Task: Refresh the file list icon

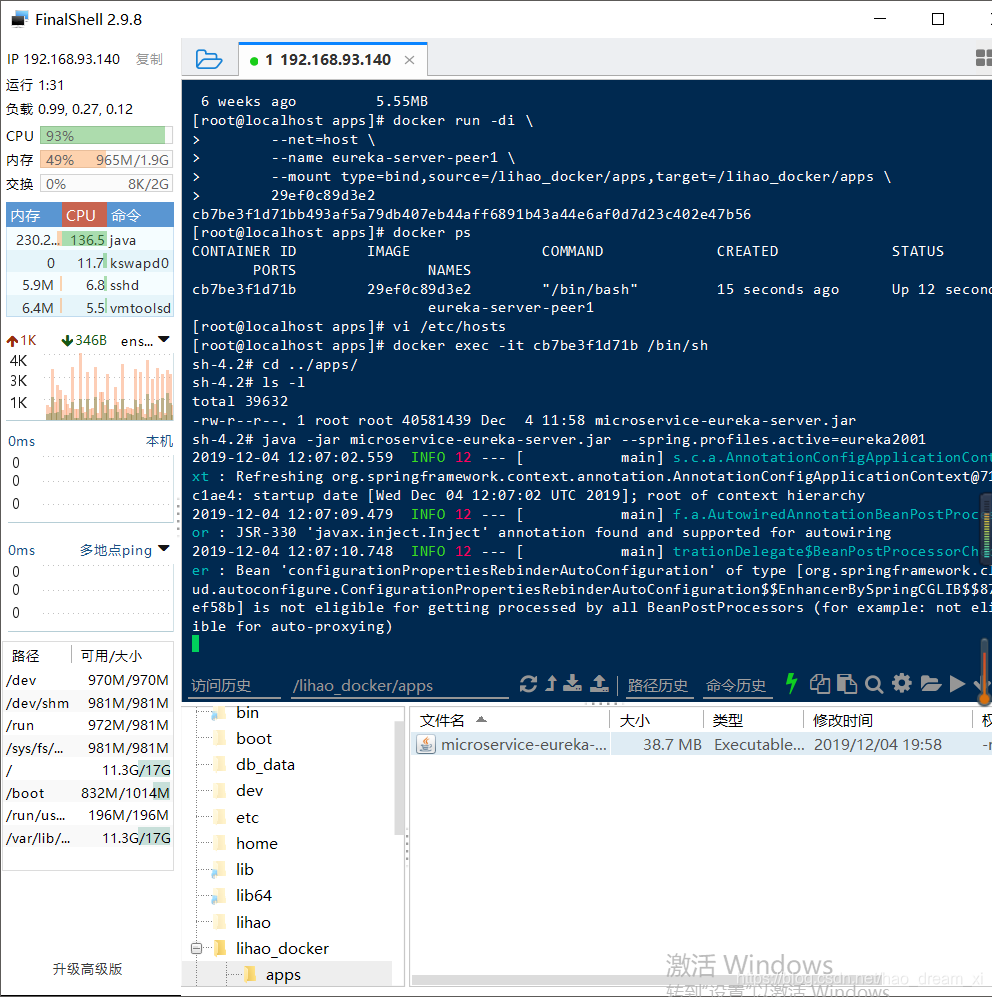Action: click(x=528, y=684)
